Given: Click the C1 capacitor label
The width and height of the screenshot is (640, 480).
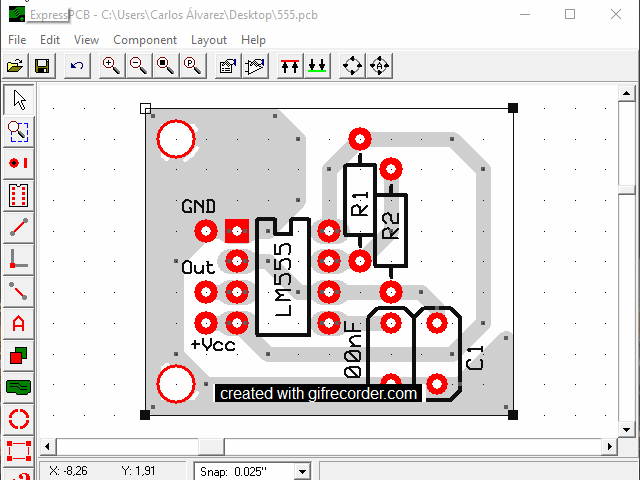Looking at the screenshot, I should [x=475, y=358].
